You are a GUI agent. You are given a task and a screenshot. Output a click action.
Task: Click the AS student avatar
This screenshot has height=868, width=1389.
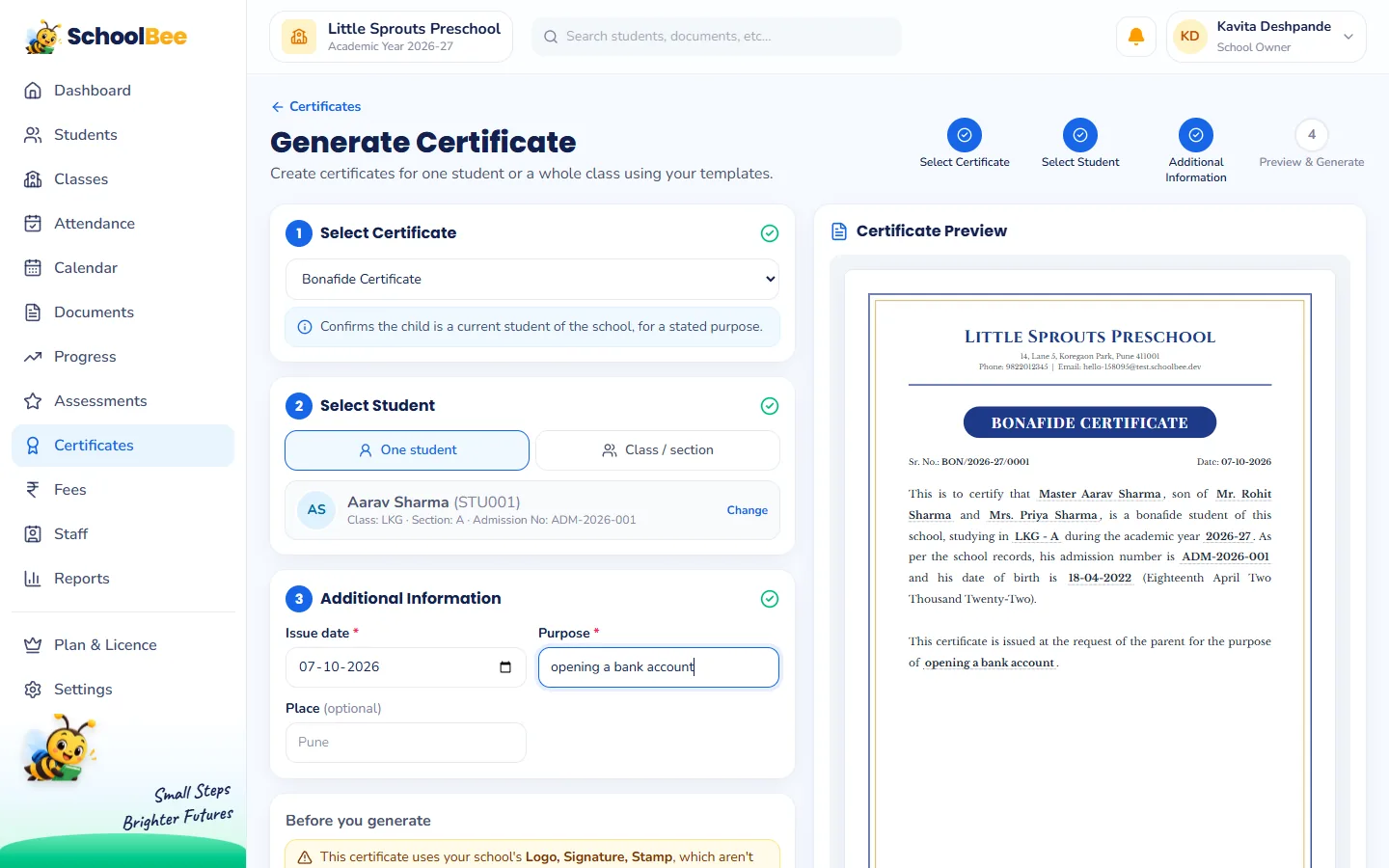pyautogui.click(x=316, y=509)
